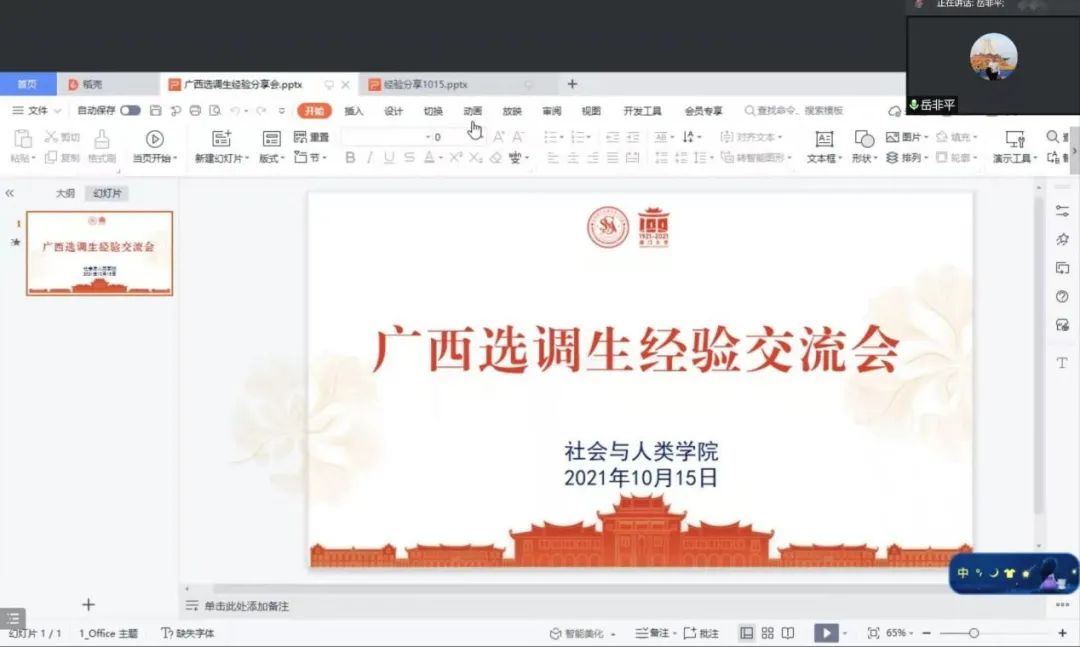The image size is (1080, 647).
Task: Click the 形状 shapes icon
Action: [864, 139]
